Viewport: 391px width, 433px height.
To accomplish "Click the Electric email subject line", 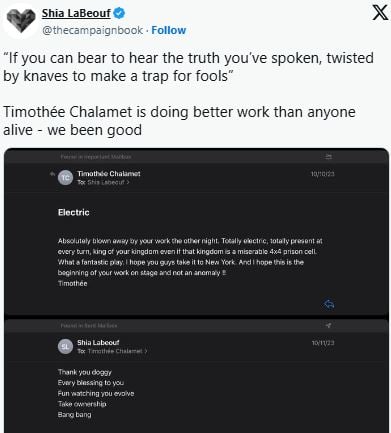I will click(x=74, y=213).
